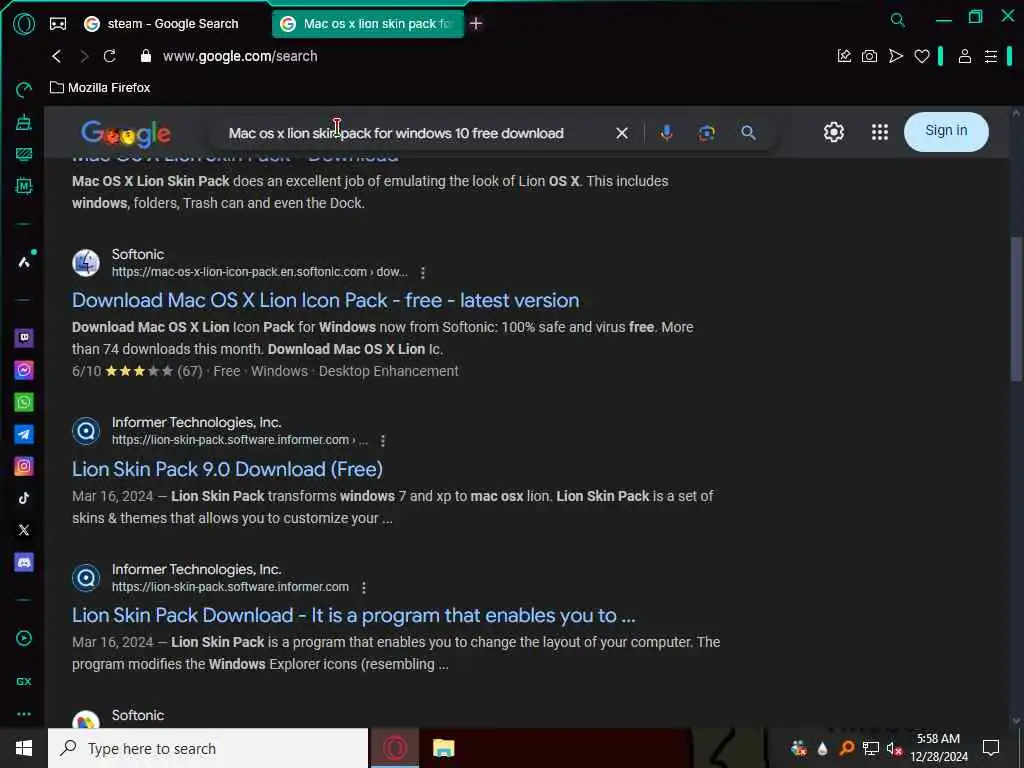Go back to previous page

(57, 56)
